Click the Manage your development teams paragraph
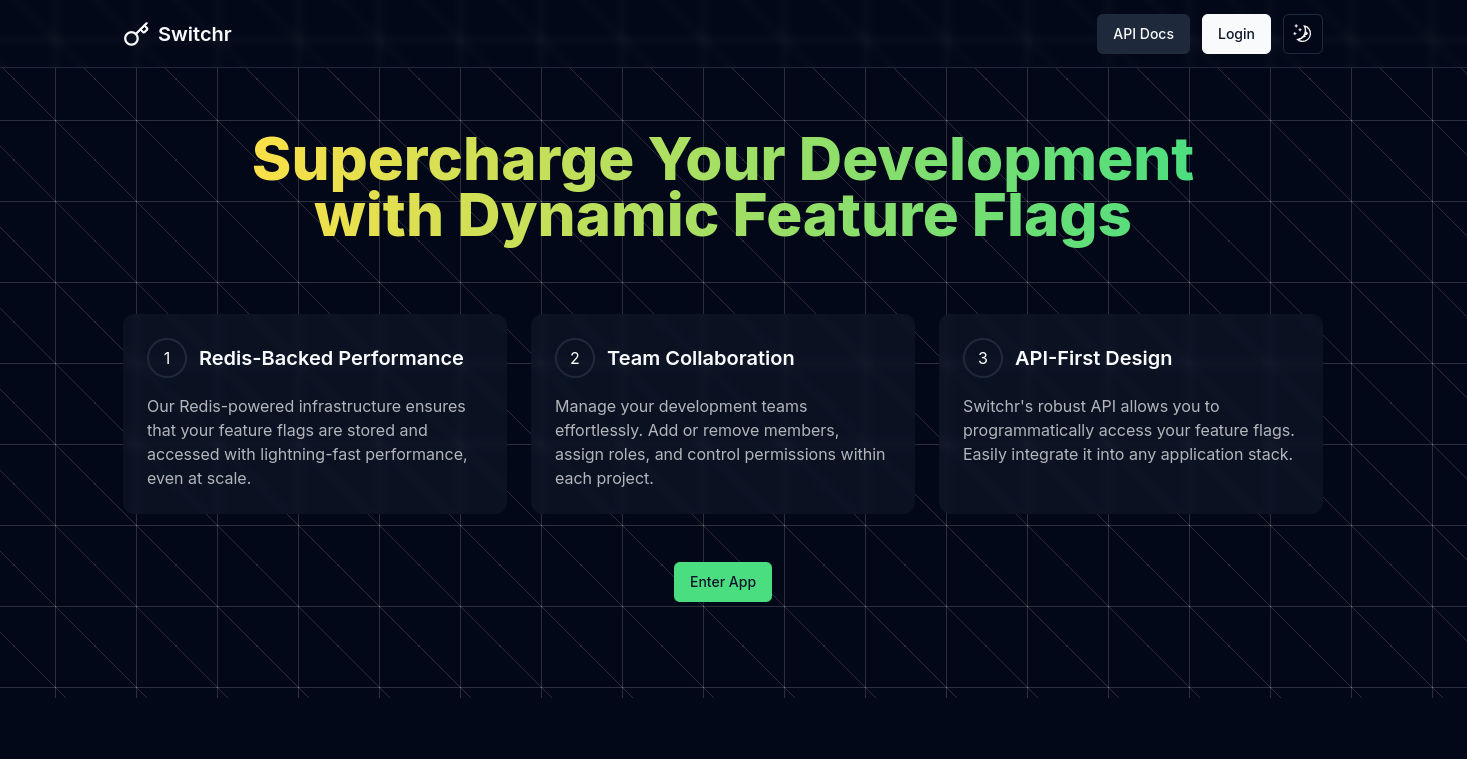 [x=720, y=442]
